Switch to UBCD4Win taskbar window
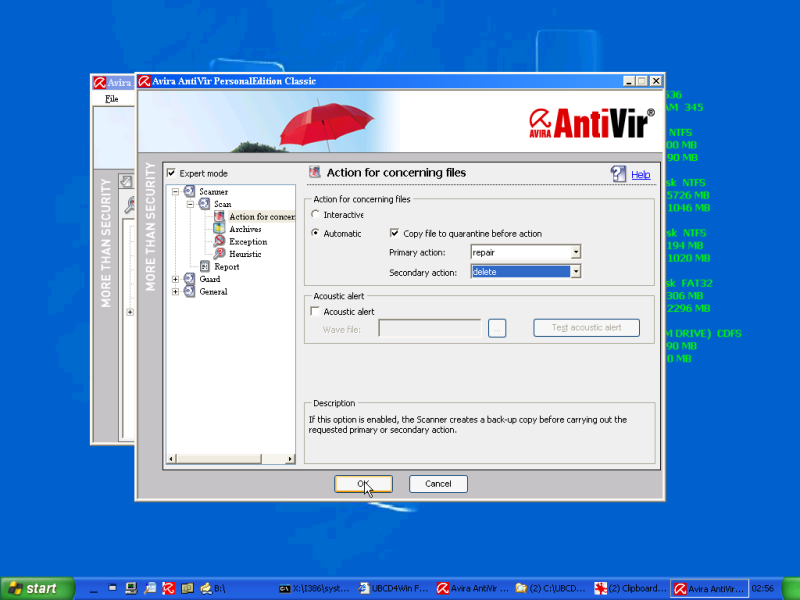This screenshot has width=800, height=600. coord(394,588)
